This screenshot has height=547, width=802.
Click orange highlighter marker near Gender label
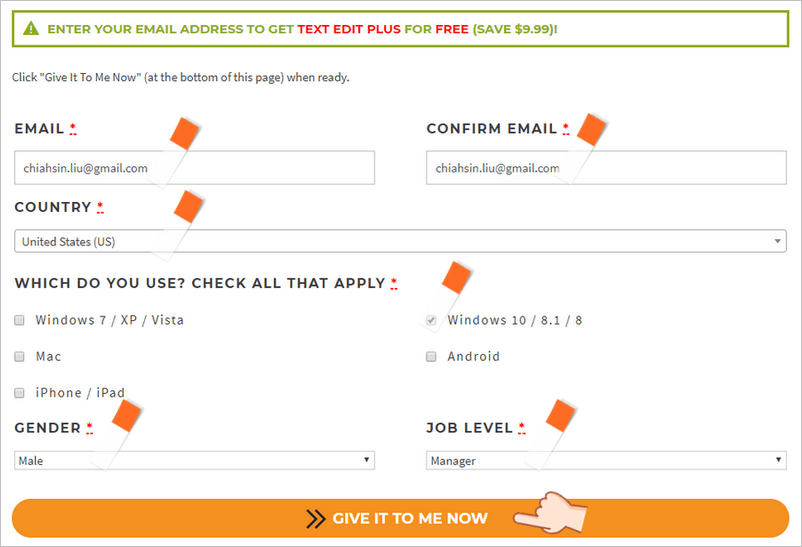point(126,416)
